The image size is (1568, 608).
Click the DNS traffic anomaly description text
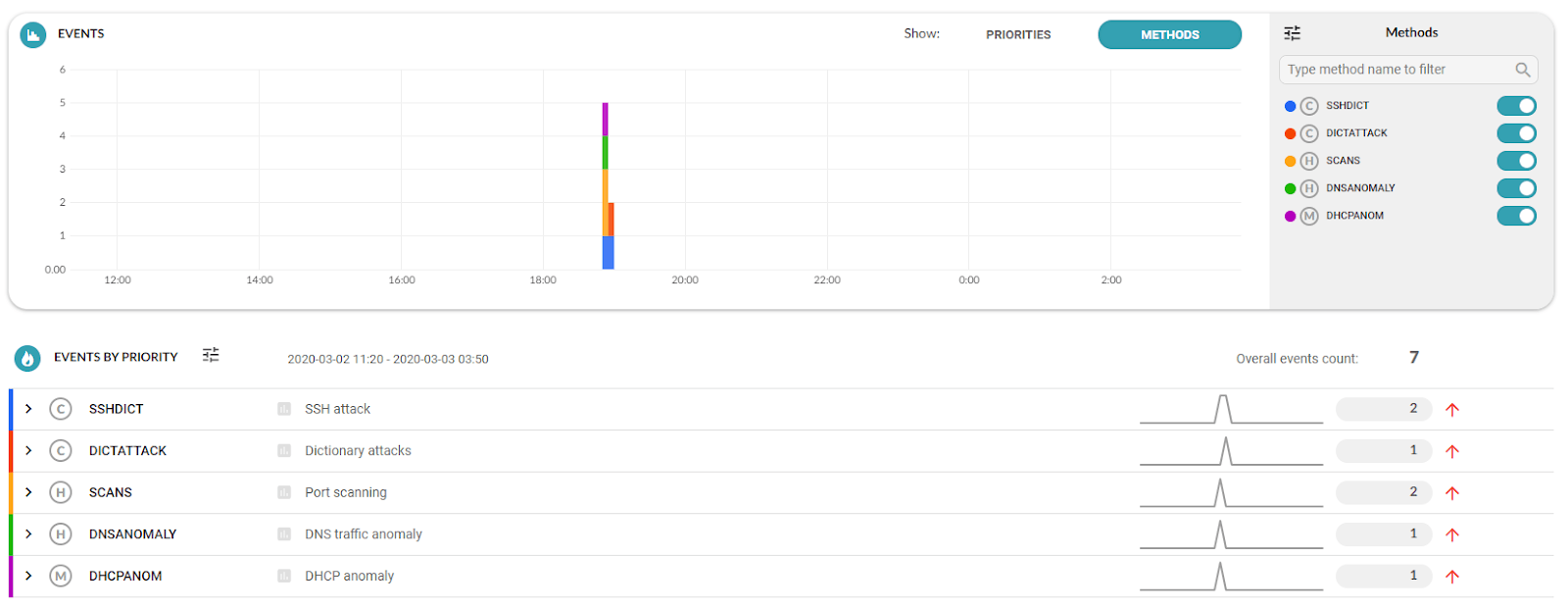point(364,534)
